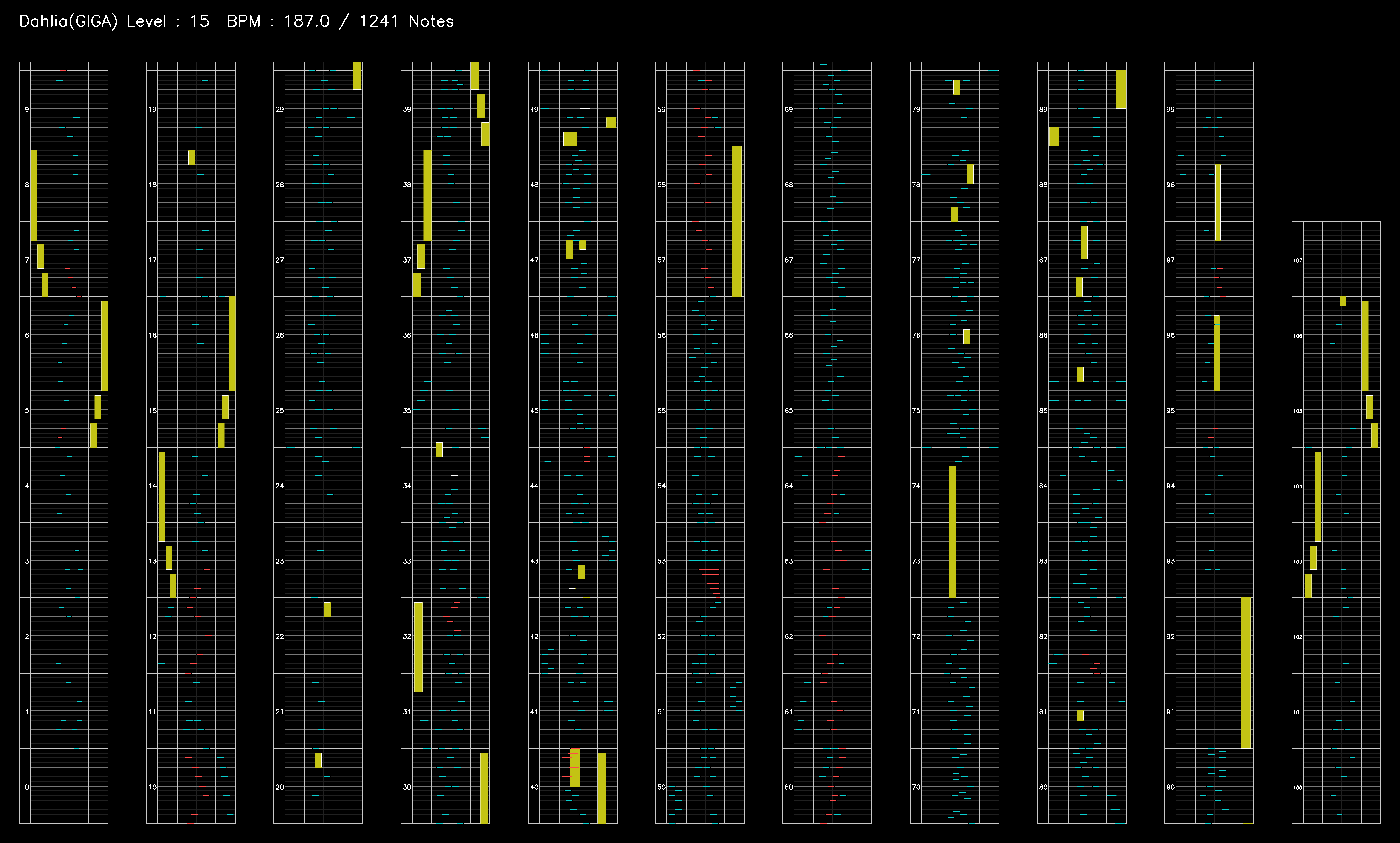Select the long hold note spanning measures 57-58

[x=737, y=221]
